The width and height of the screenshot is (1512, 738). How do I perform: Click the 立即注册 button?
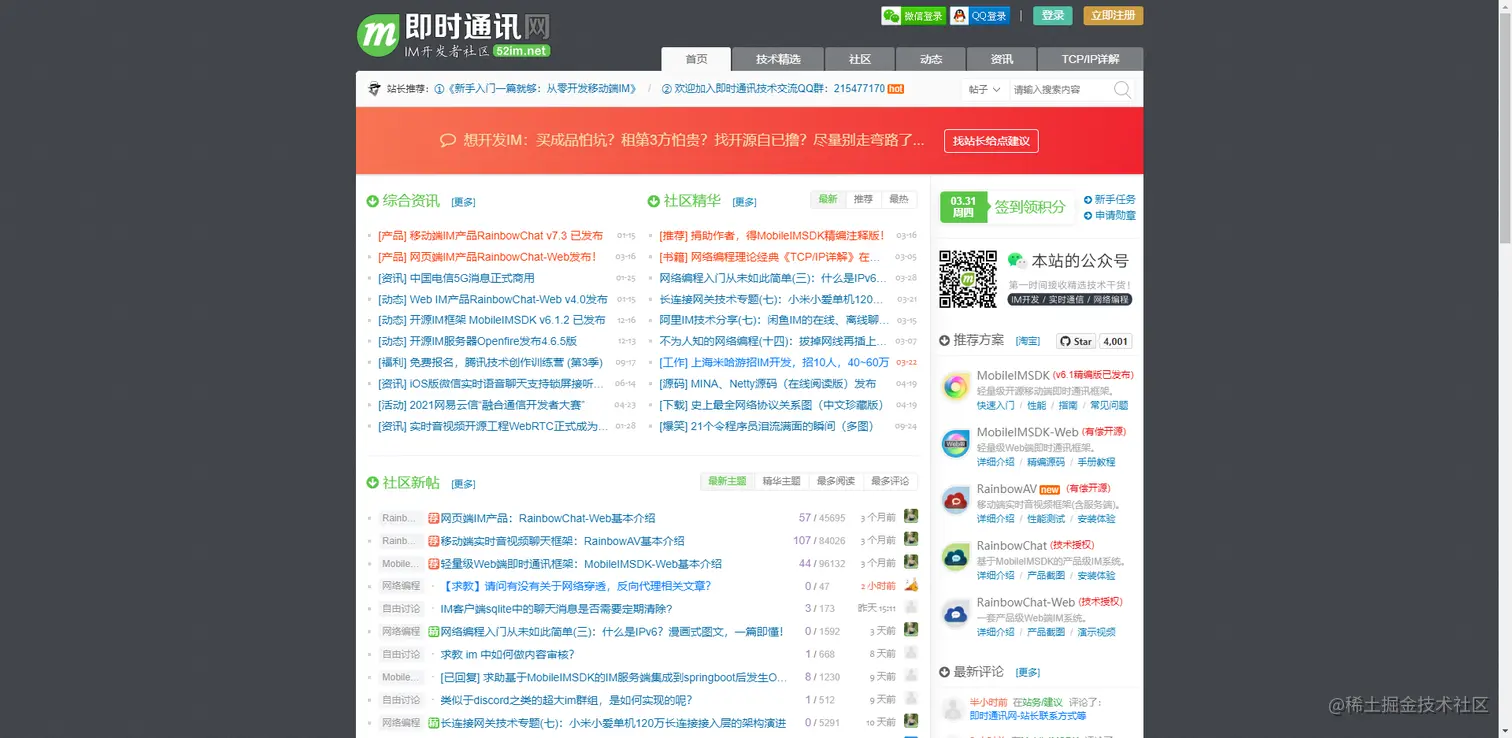click(x=1113, y=16)
